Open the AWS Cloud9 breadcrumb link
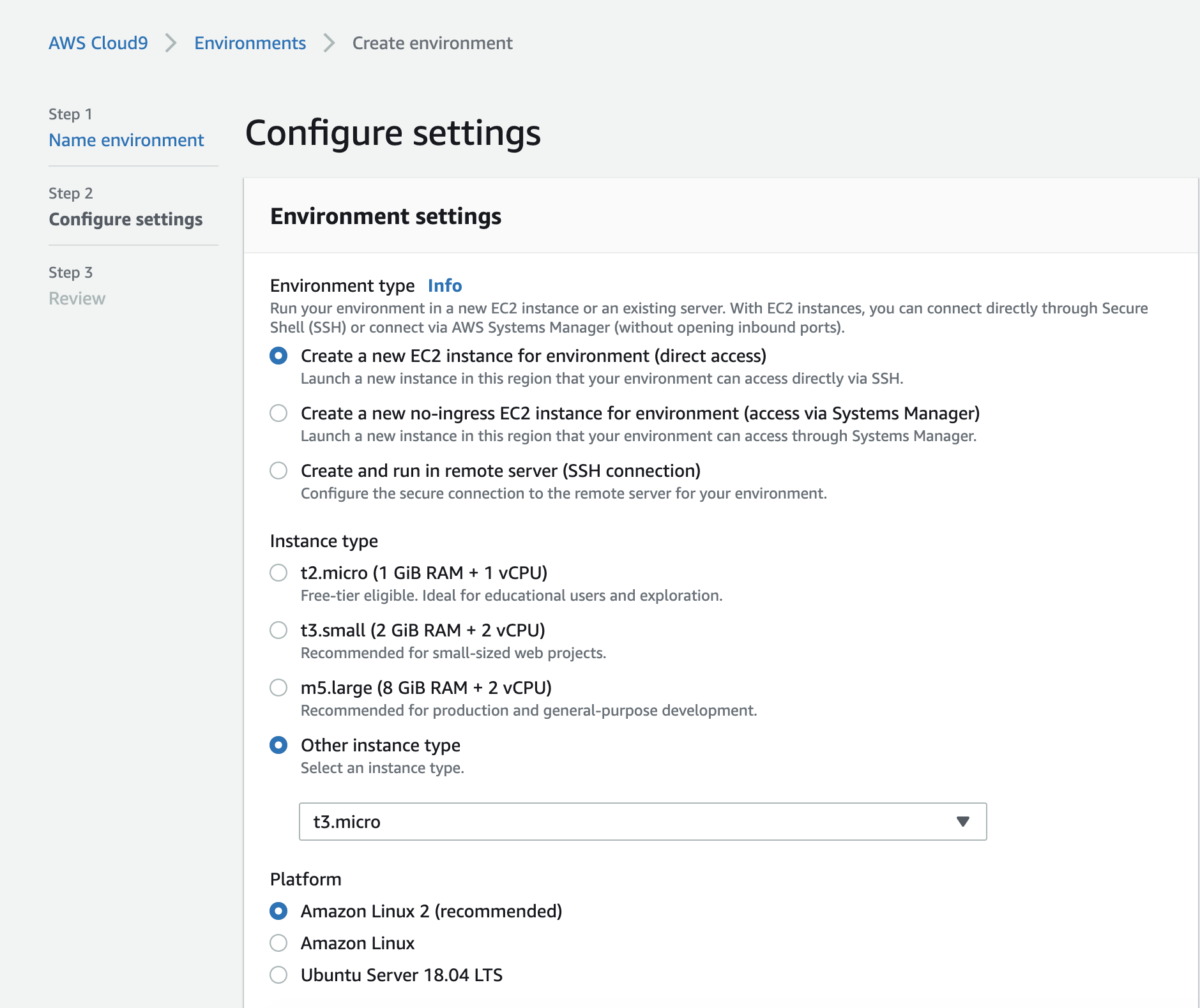 point(98,43)
